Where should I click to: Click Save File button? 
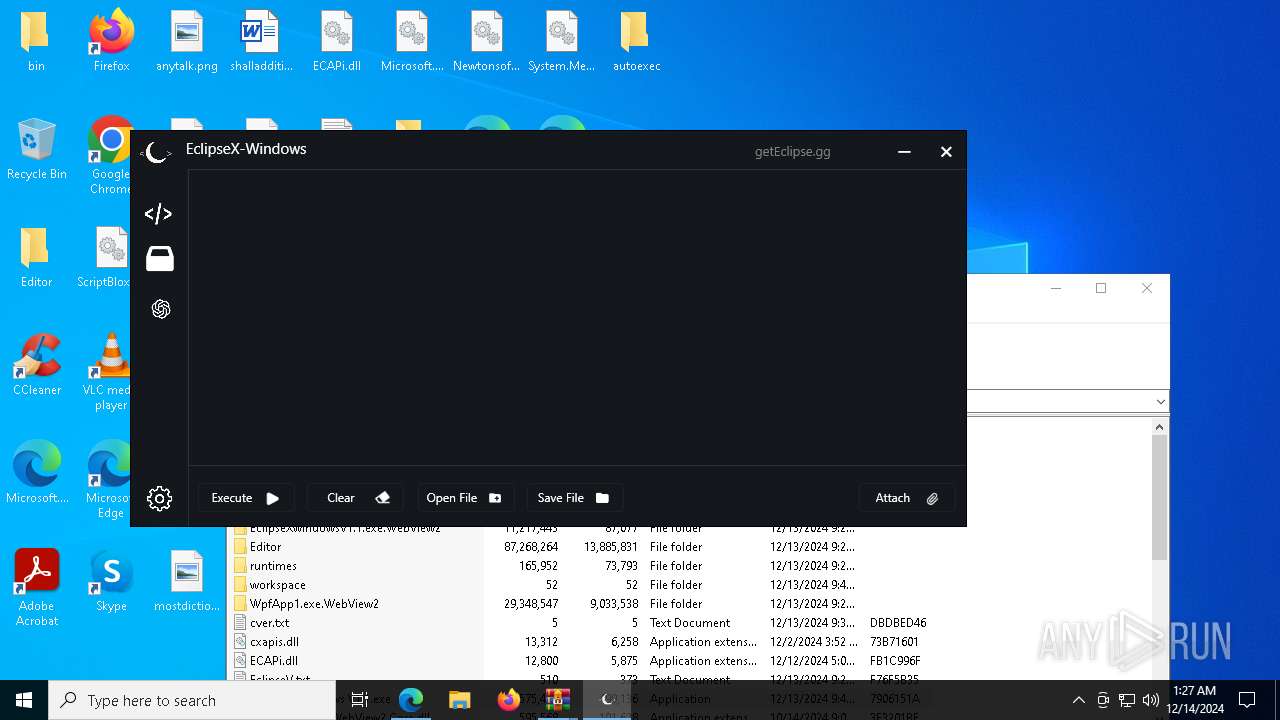[574, 498]
